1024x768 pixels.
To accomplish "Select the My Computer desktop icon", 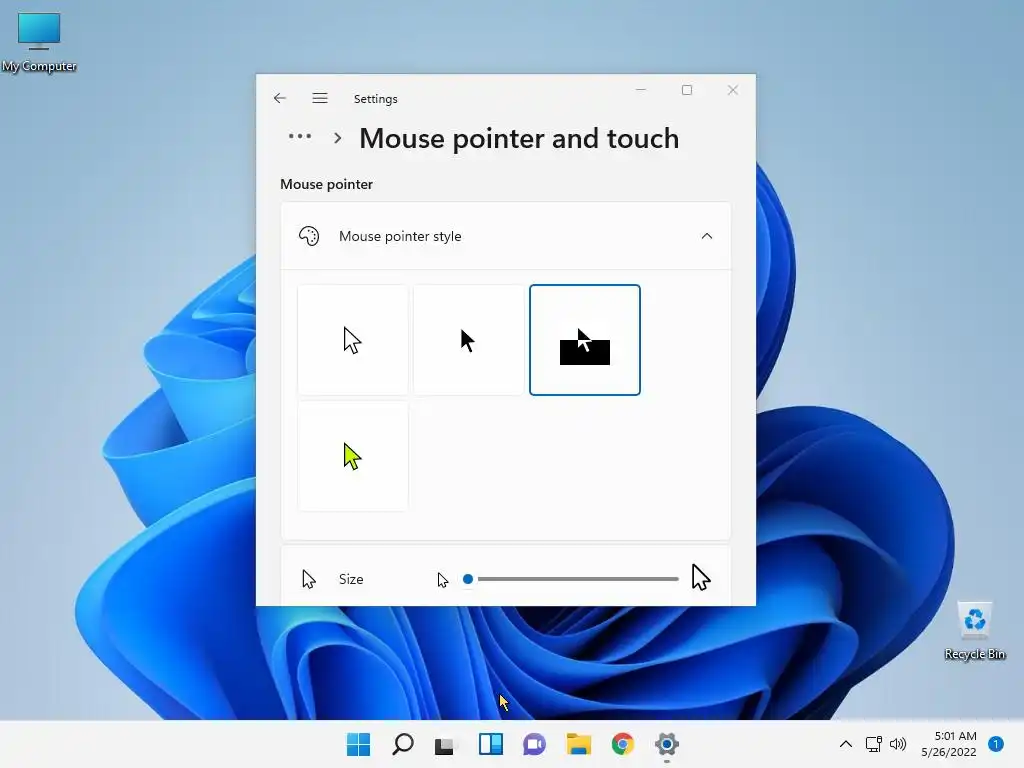I will coord(39,42).
